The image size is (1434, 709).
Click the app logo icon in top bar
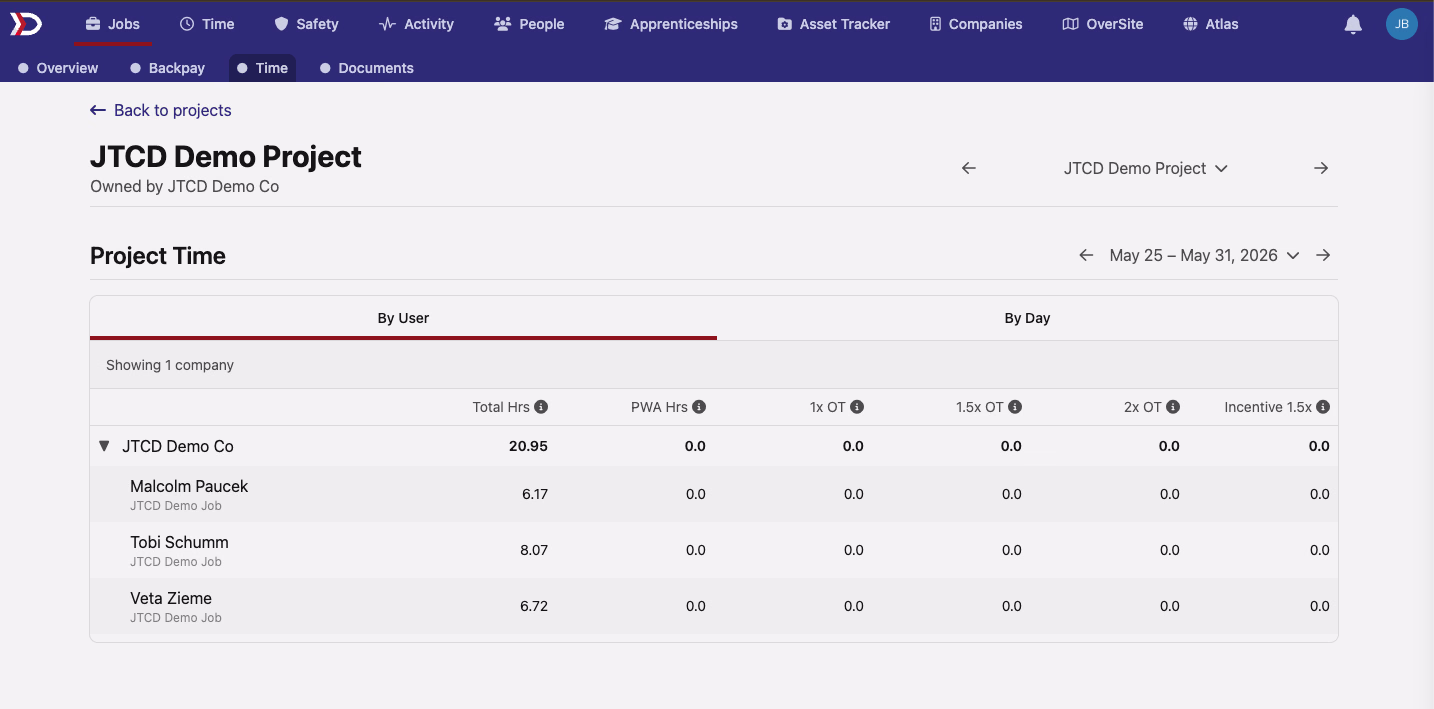[x=26, y=24]
